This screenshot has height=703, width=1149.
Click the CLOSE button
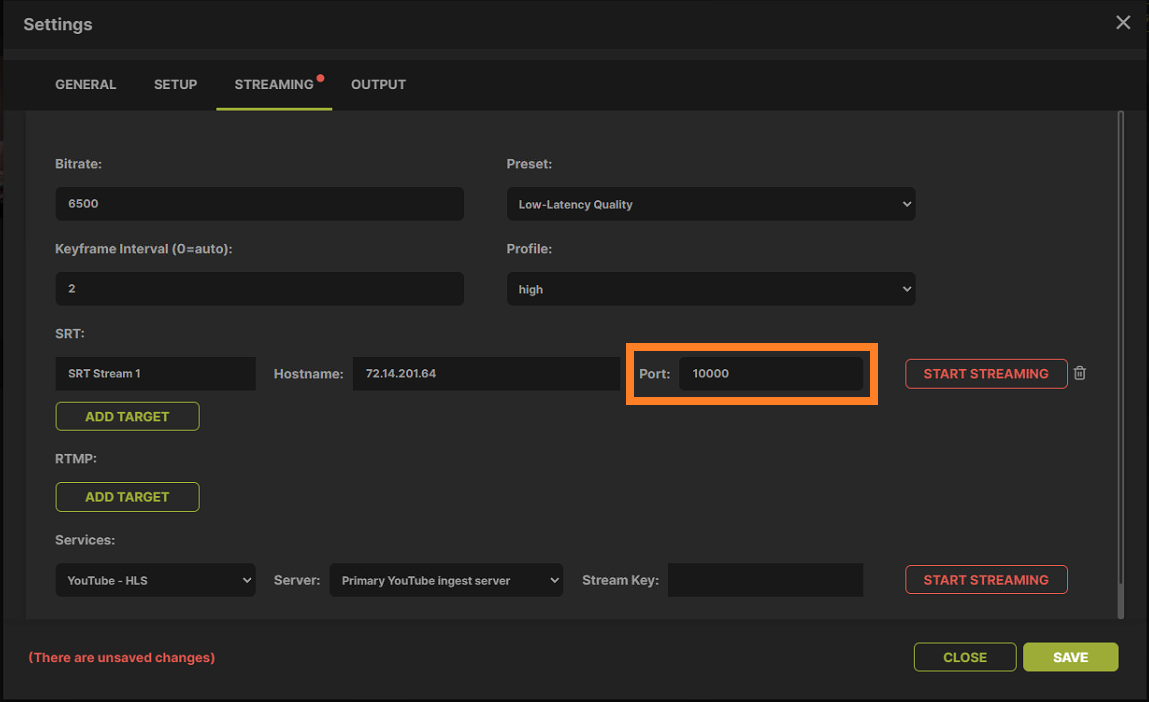965,658
